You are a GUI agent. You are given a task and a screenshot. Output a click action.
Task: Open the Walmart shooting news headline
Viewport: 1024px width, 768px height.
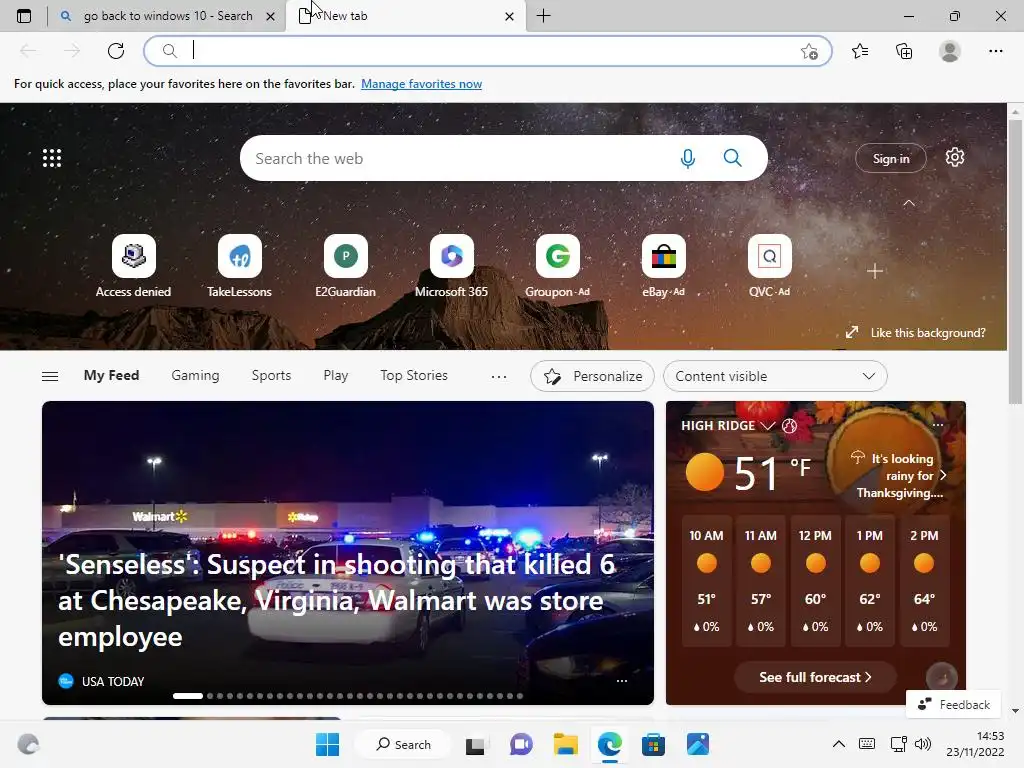(x=337, y=600)
